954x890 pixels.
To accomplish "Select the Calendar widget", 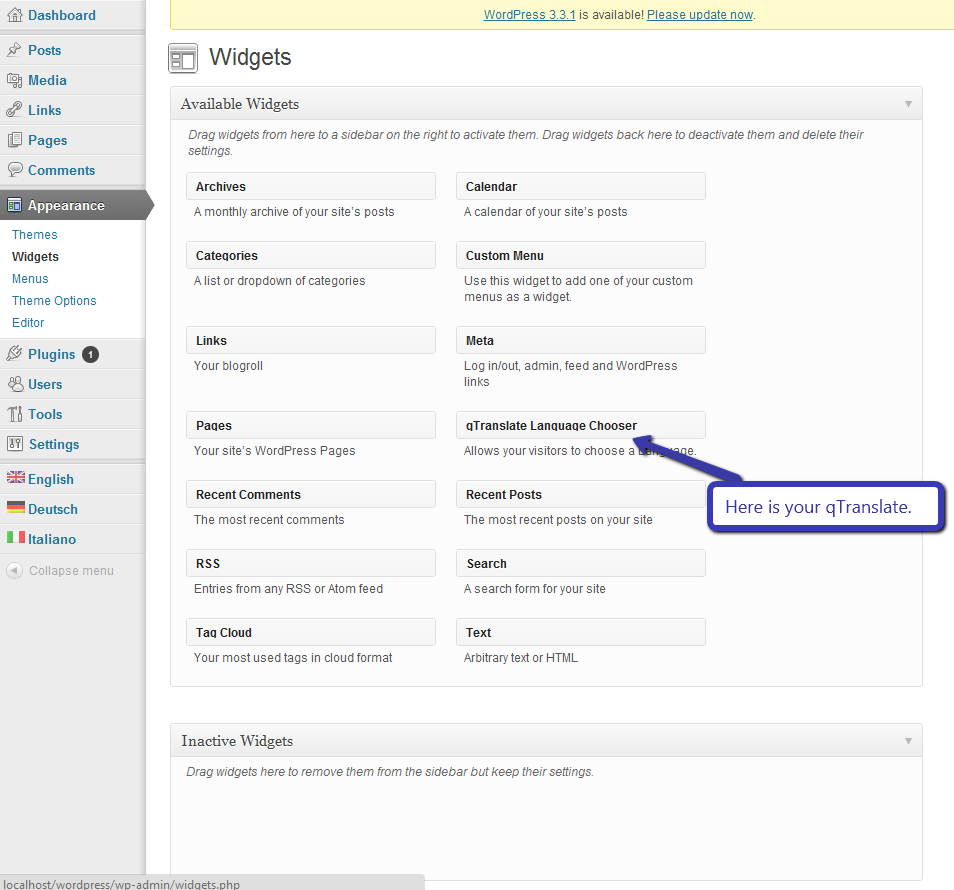I will click(581, 186).
